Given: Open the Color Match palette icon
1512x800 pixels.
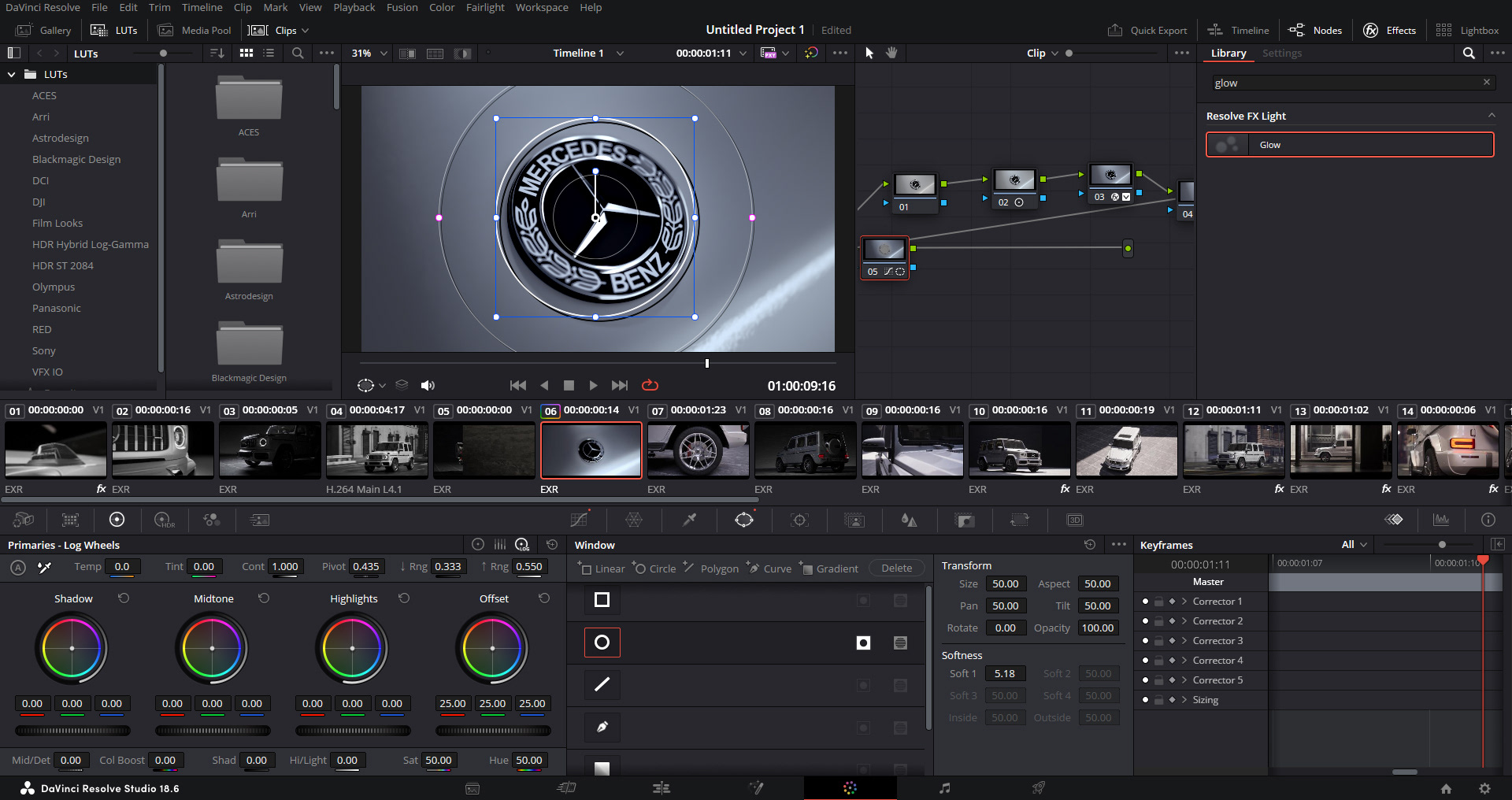Looking at the screenshot, I should pyautogui.click(x=71, y=520).
